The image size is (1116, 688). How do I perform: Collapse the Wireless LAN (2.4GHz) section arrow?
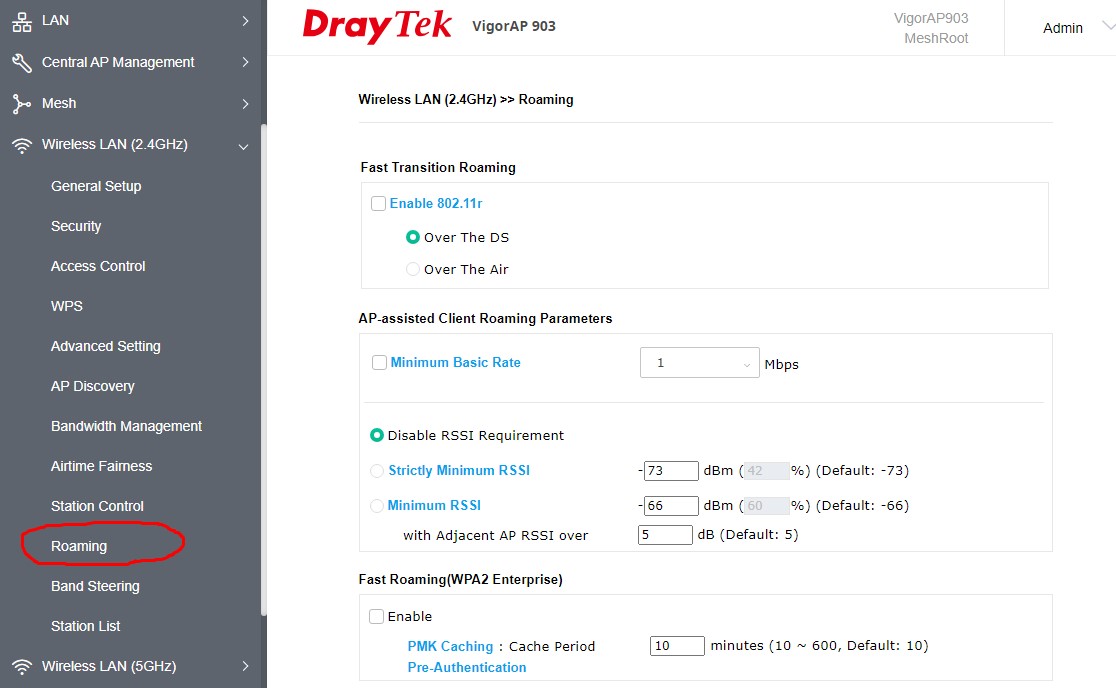click(244, 146)
